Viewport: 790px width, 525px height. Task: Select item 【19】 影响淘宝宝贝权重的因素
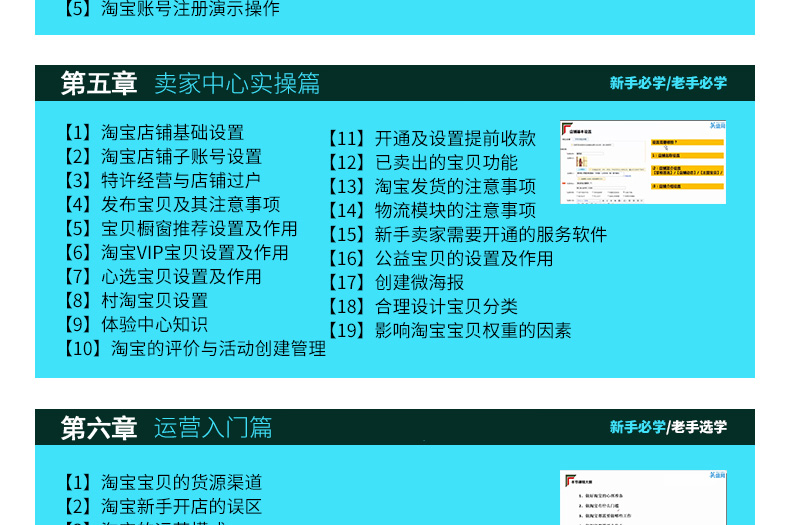449,331
